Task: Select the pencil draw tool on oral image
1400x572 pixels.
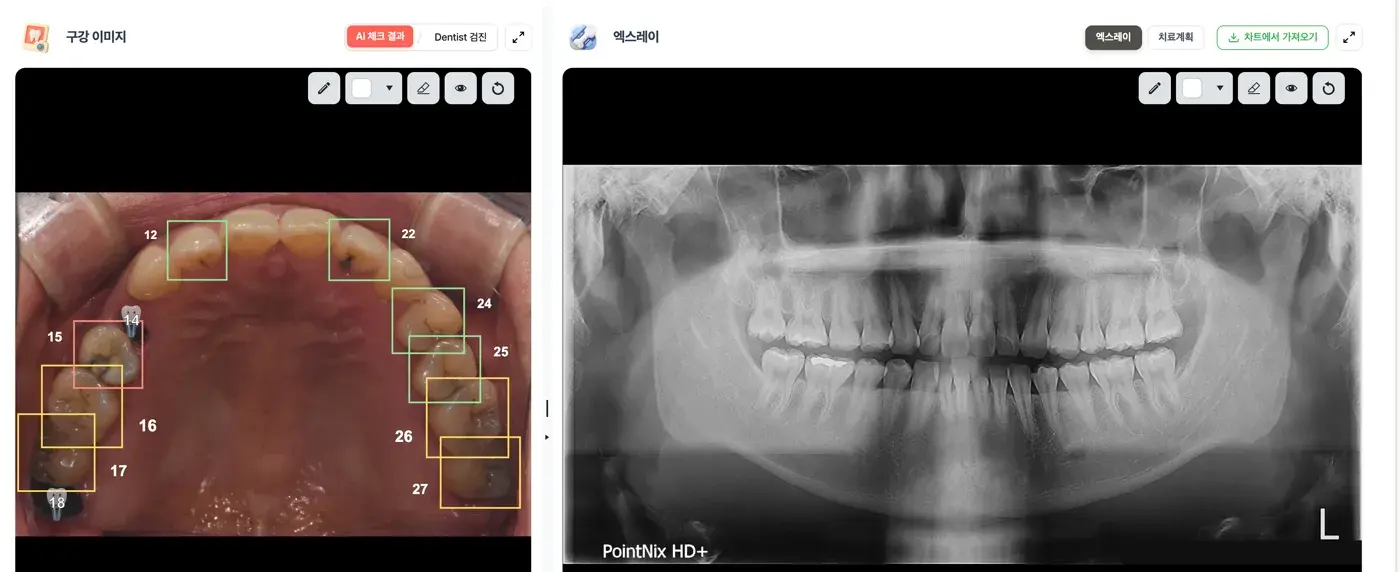Action: [x=324, y=88]
